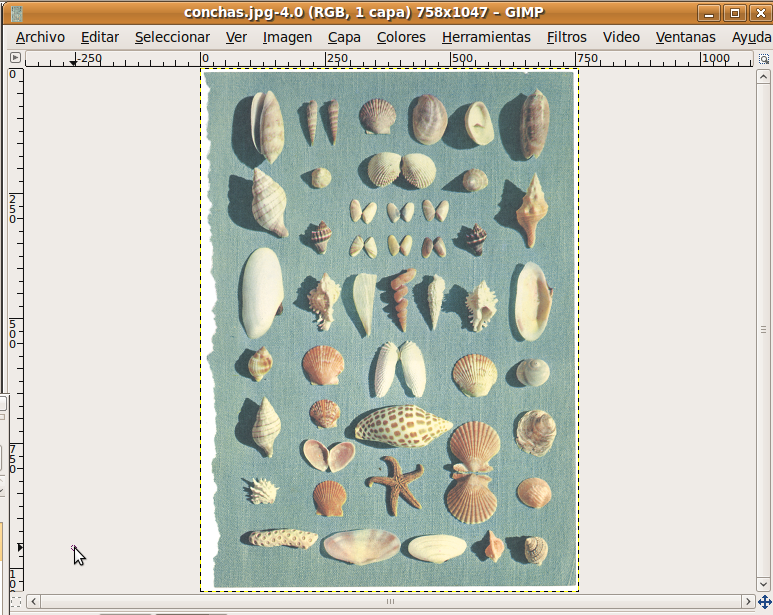Click the horizontal scrollbar's right arrow
Screen dimensions: 773x615
click(x=747, y=601)
